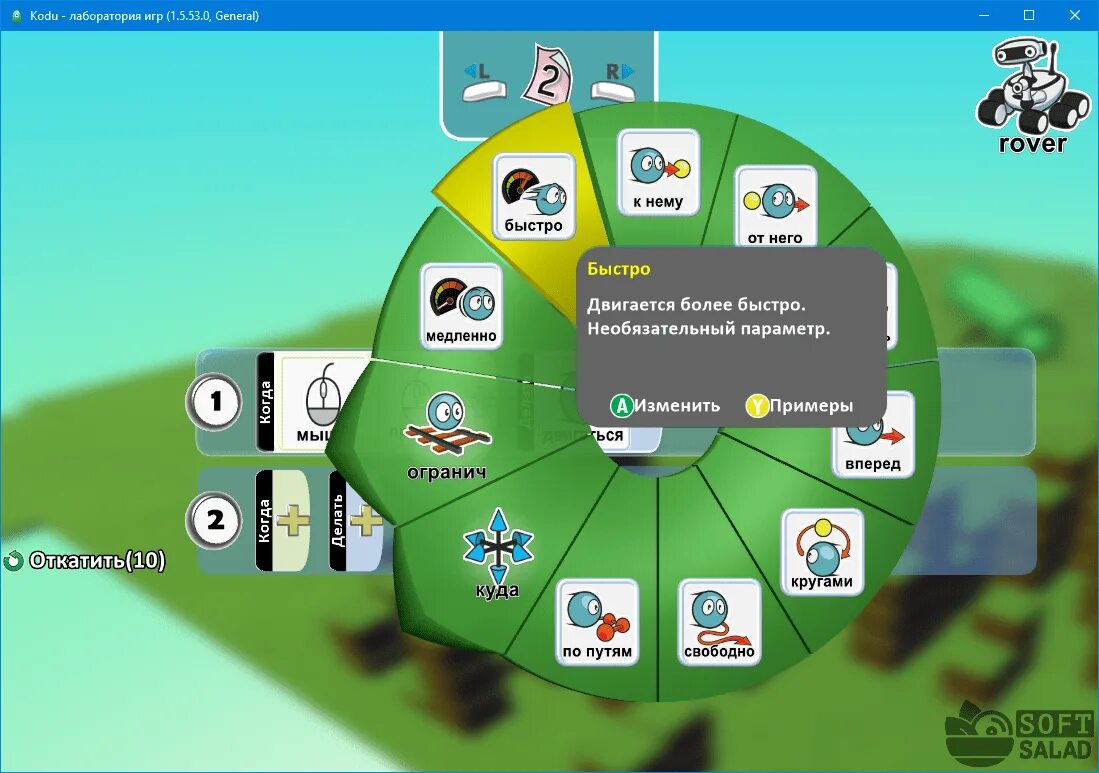Click 'Откатить(10)' undo
The image size is (1099, 773).
[85, 561]
